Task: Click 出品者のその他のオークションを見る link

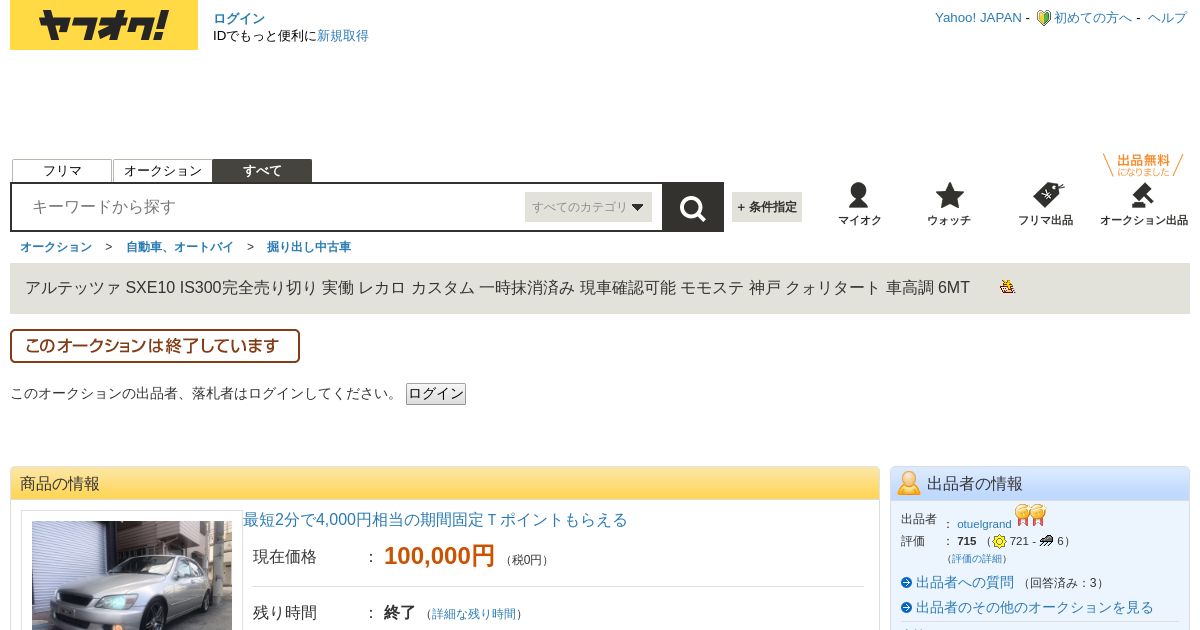Action: pyautogui.click(x=1035, y=607)
